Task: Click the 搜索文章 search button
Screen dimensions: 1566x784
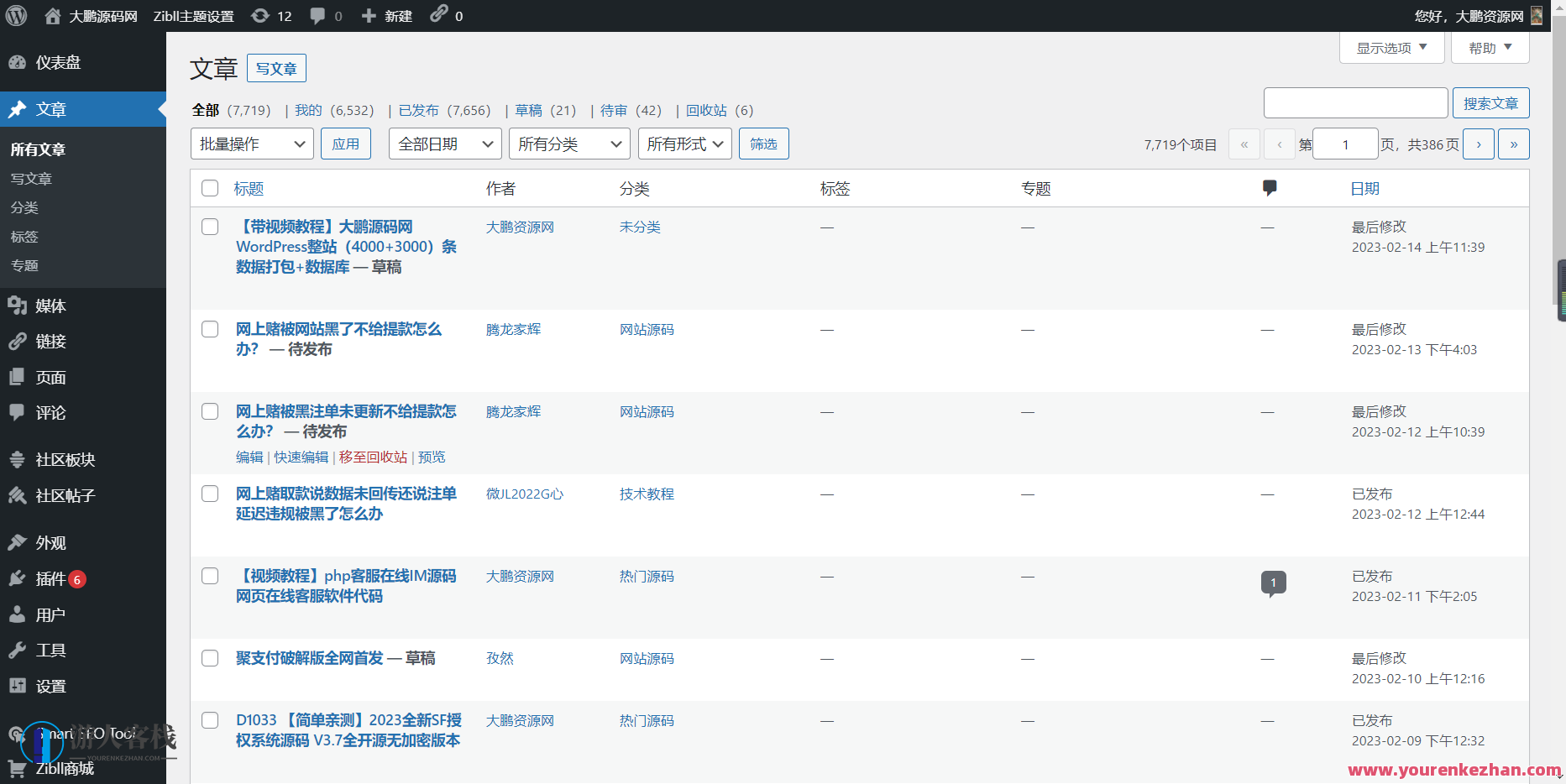Action: [1490, 102]
